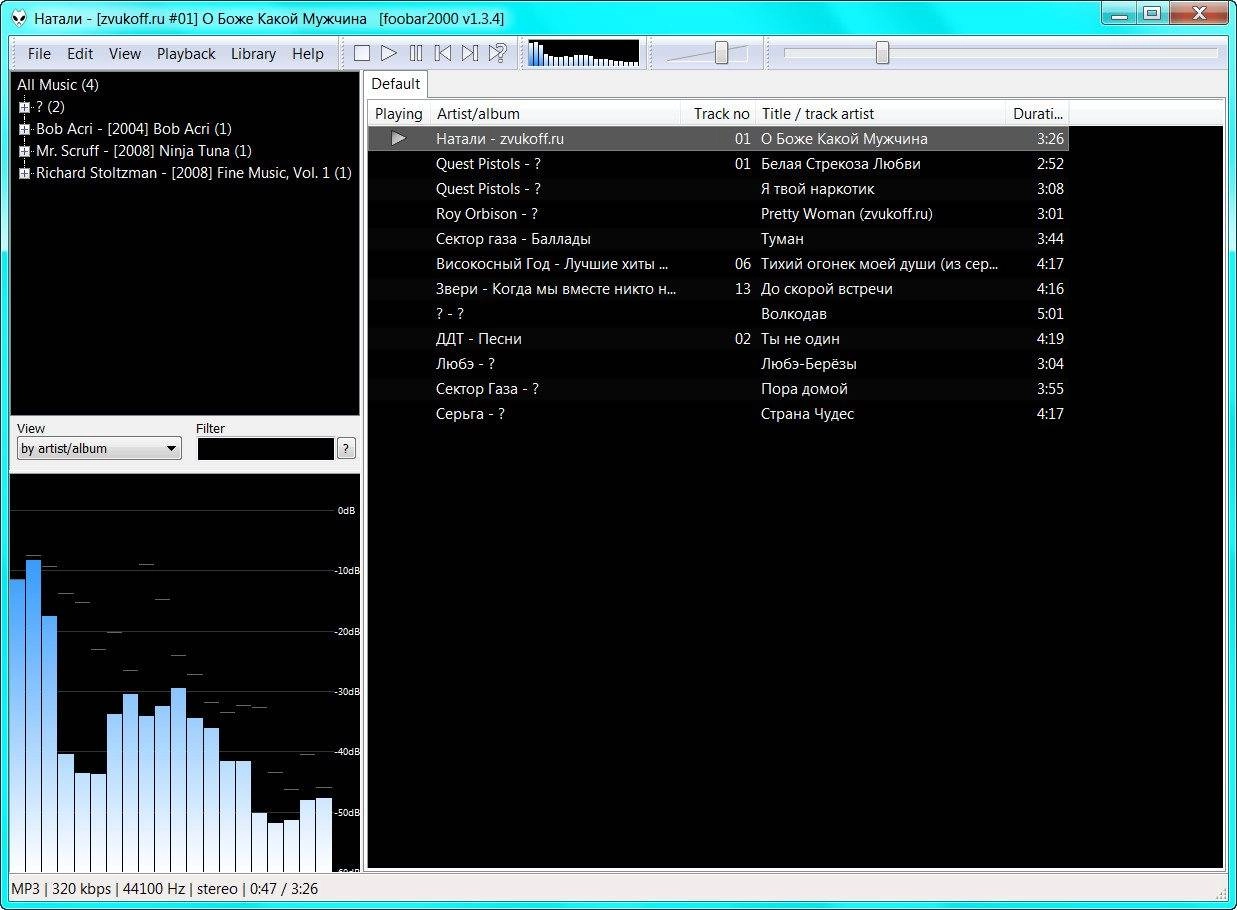Switch to the Default playlist tab
1237x910 pixels.
pyautogui.click(x=396, y=84)
